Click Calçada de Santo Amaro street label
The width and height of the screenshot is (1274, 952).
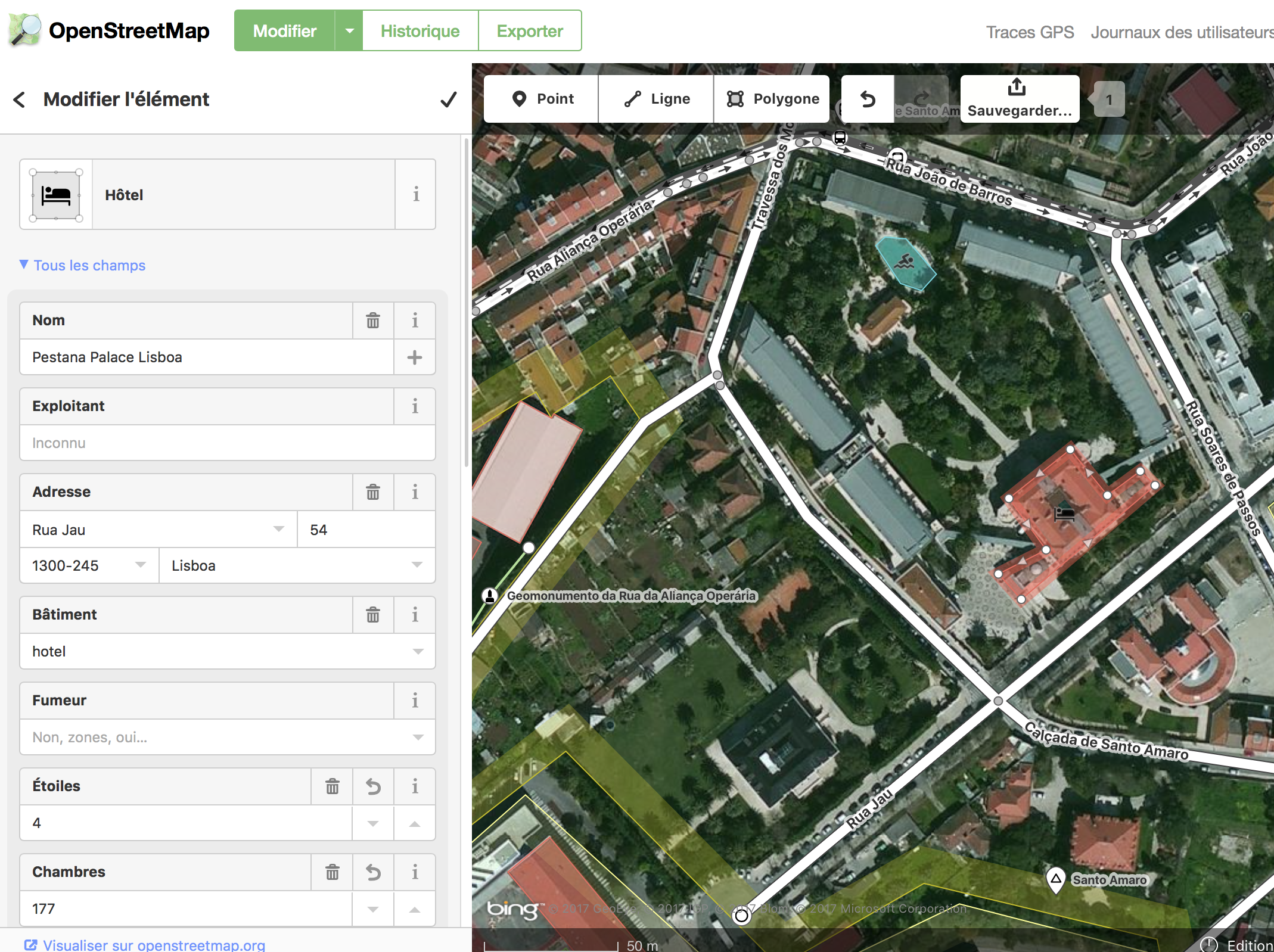tap(1107, 742)
